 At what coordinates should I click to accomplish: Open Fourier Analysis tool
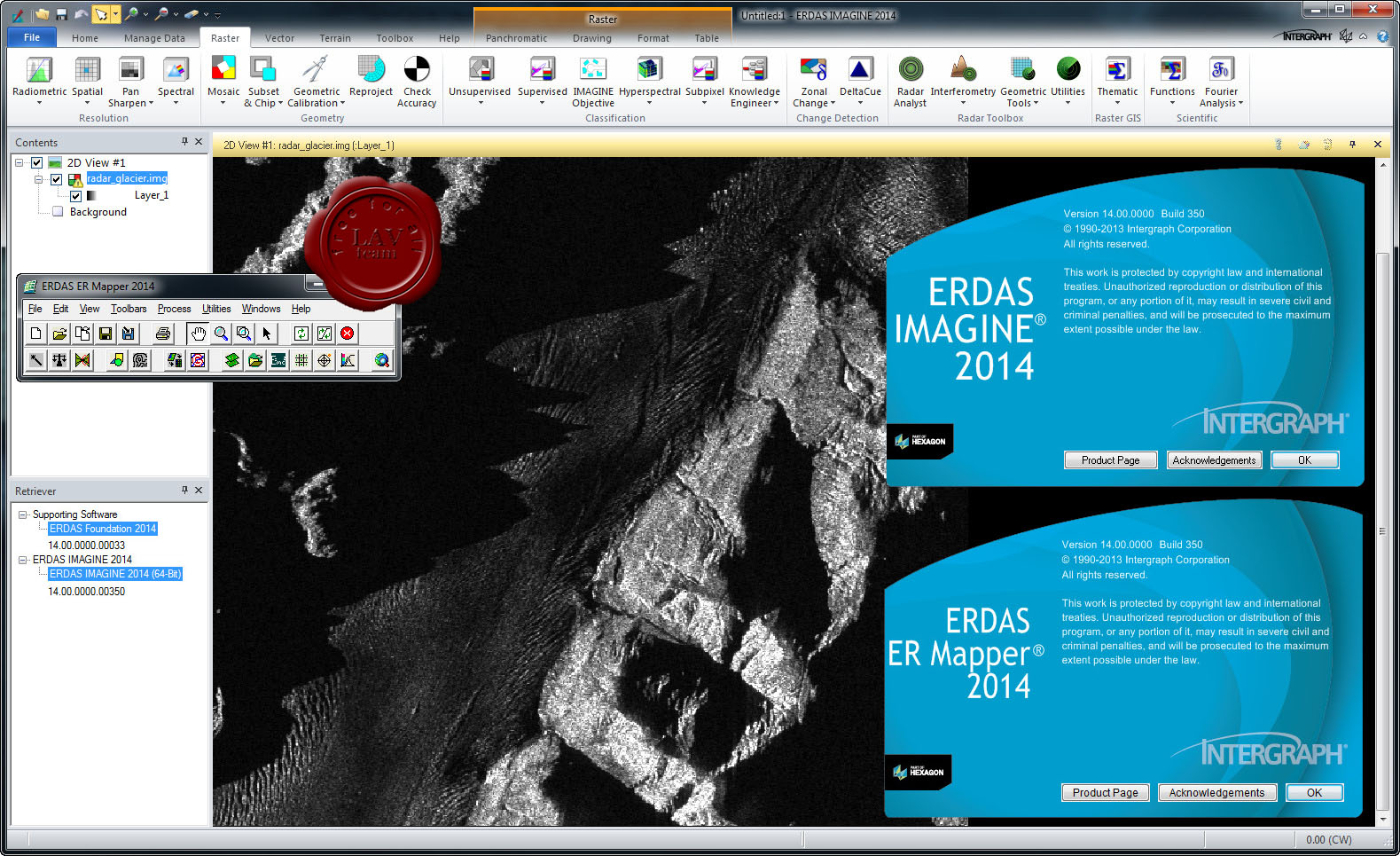tap(1221, 80)
